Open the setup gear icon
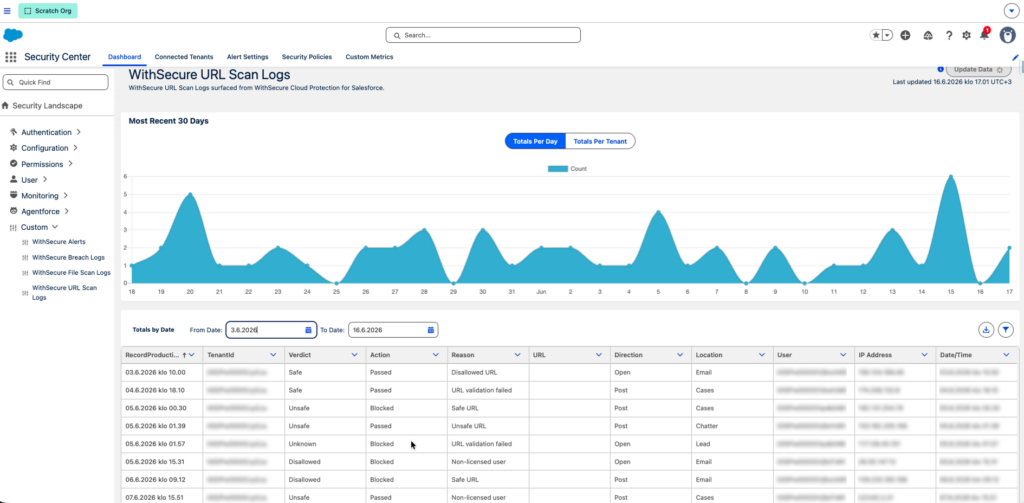The image size is (1024, 503). (x=967, y=35)
